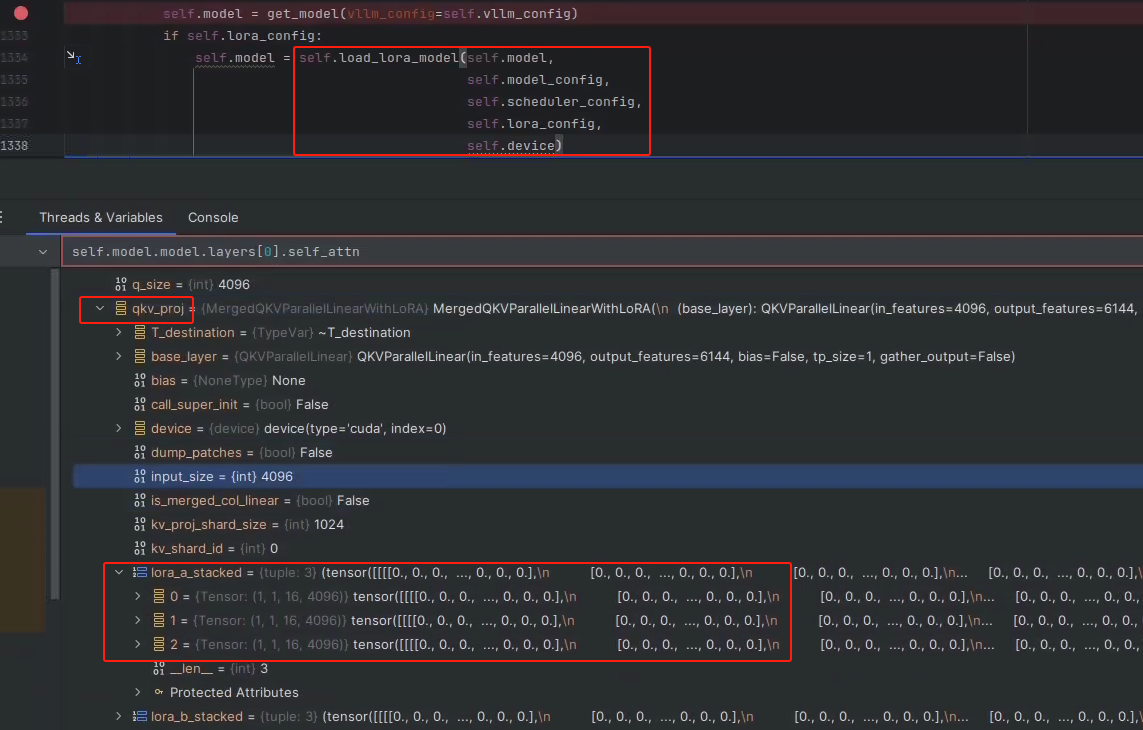Image resolution: width=1143 pixels, height=730 pixels.
Task: Click the evaluate expression input field
Action: pos(602,252)
